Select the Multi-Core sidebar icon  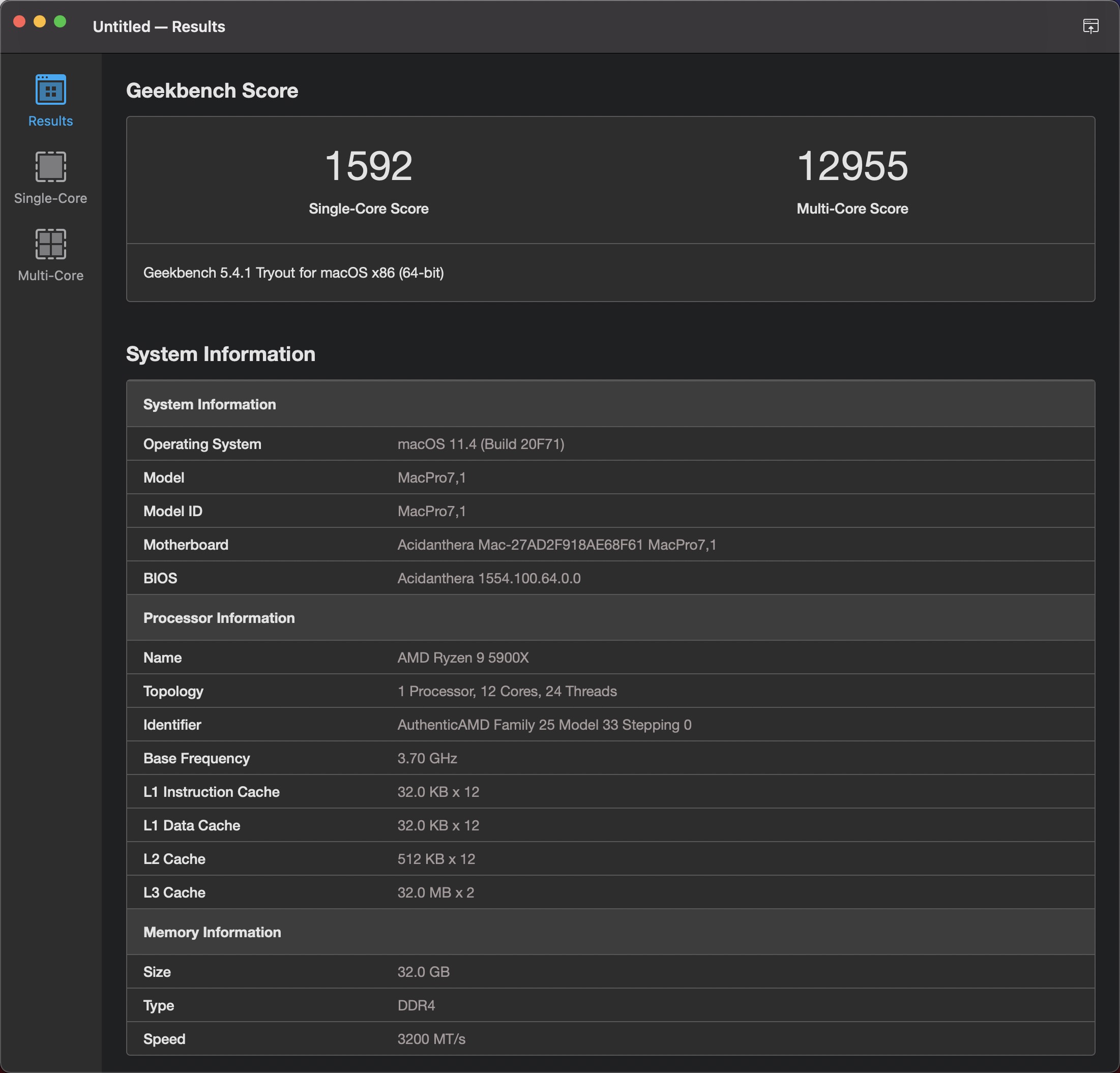(x=50, y=244)
